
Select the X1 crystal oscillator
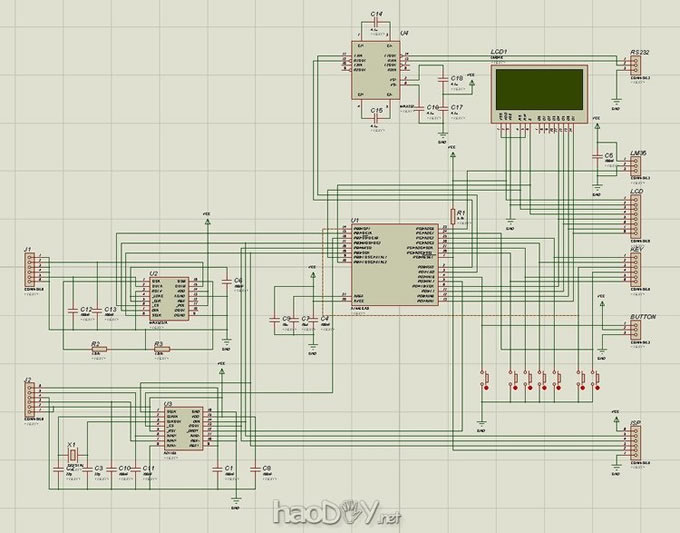pyautogui.click(x=72, y=455)
